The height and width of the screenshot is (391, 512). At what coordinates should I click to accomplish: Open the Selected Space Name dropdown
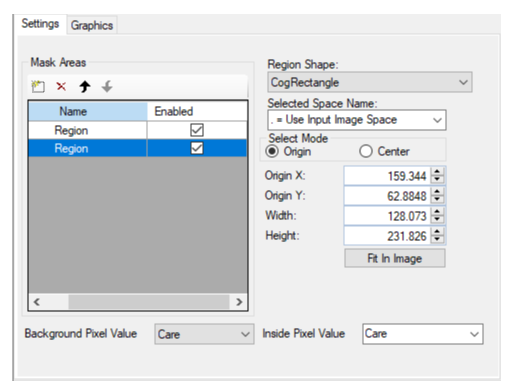tap(357, 120)
